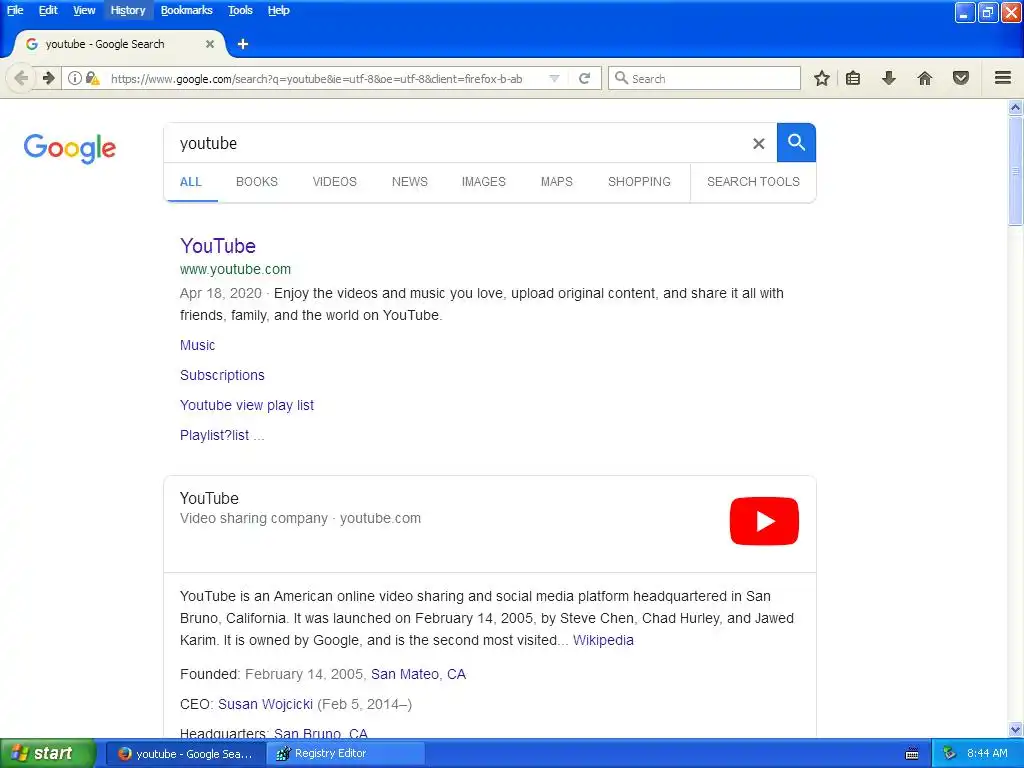This screenshot has width=1024, height=768.
Task: Switch to the IMAGES search tab
Action: (483, 182)
